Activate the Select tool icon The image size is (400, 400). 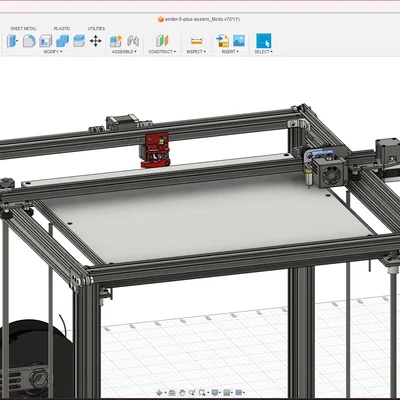[264, 41]
